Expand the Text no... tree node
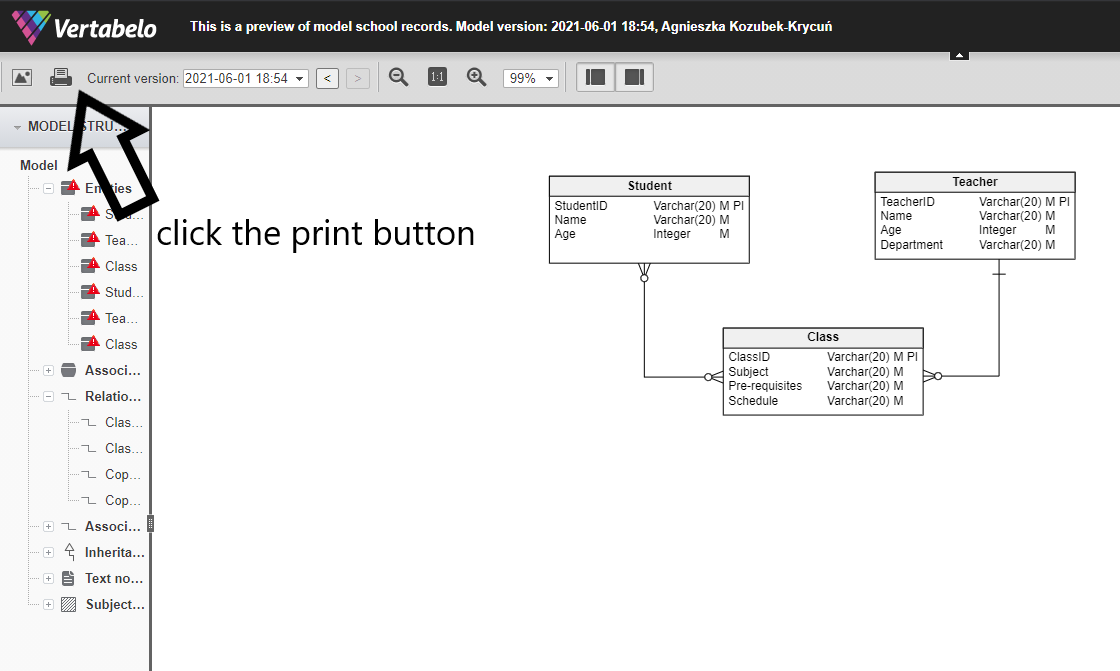This screenshot has height=671, width=1120. click(49, 578)
